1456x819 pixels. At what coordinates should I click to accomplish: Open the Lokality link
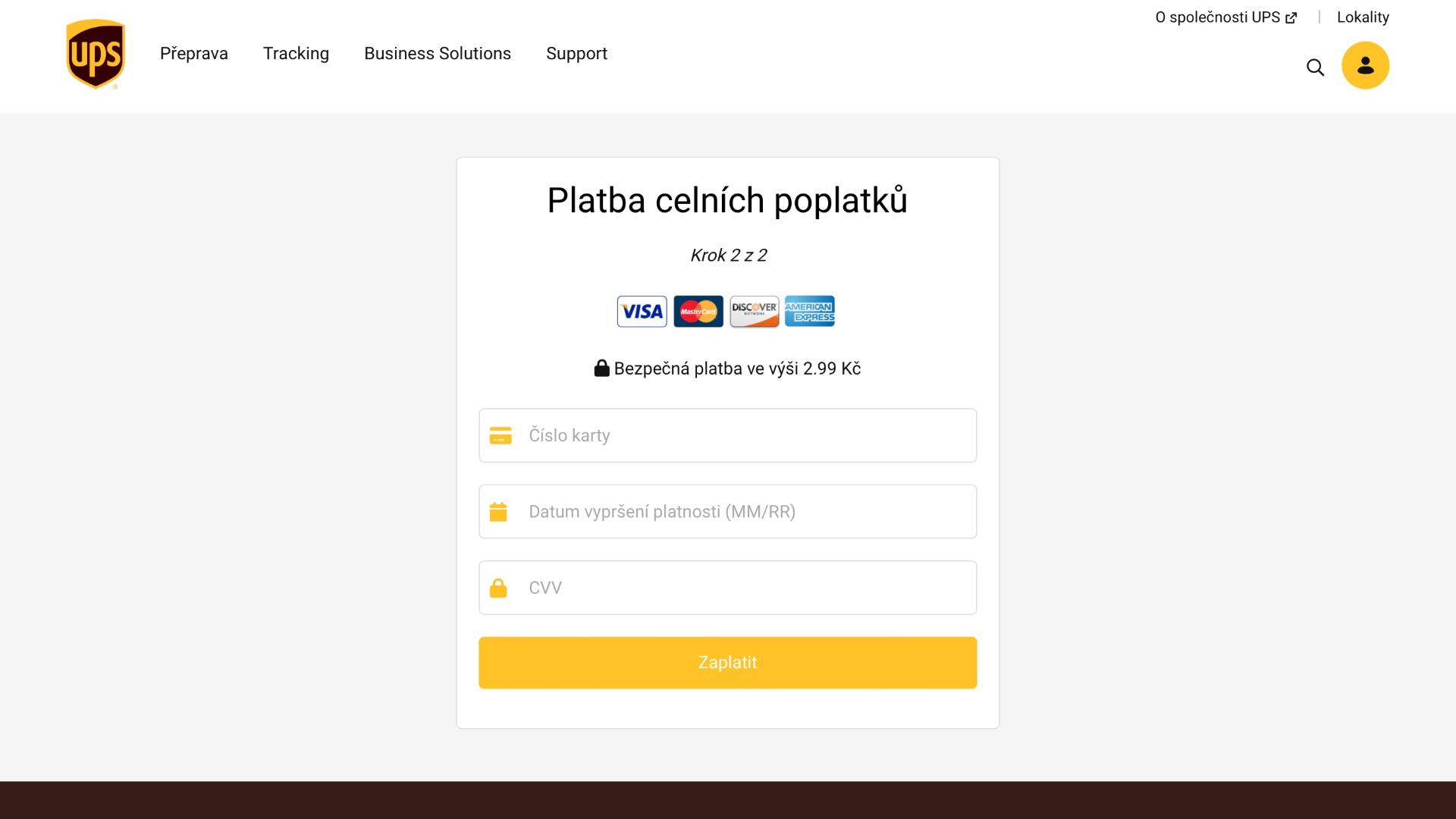tap(1363, 17)
